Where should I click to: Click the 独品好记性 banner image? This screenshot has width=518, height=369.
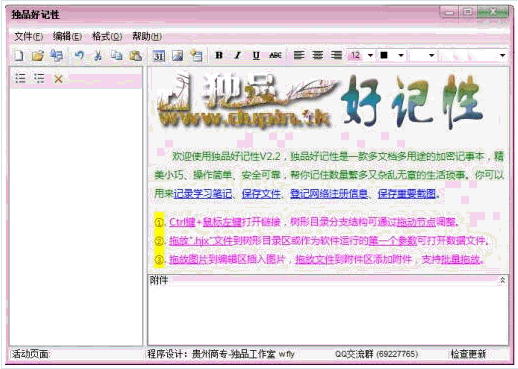pyautogui.click(x=320, y=101)
